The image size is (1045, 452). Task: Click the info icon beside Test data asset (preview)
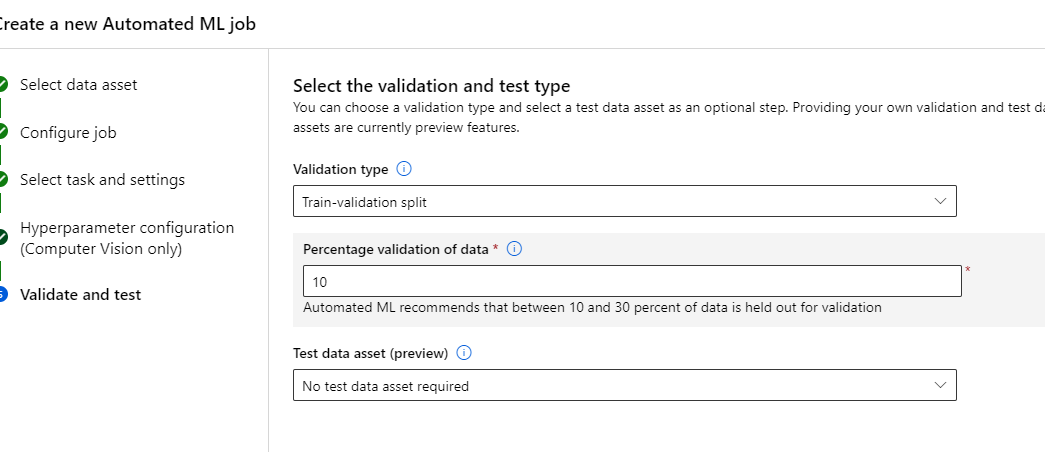pyautogui.click(x=464, y=353)
